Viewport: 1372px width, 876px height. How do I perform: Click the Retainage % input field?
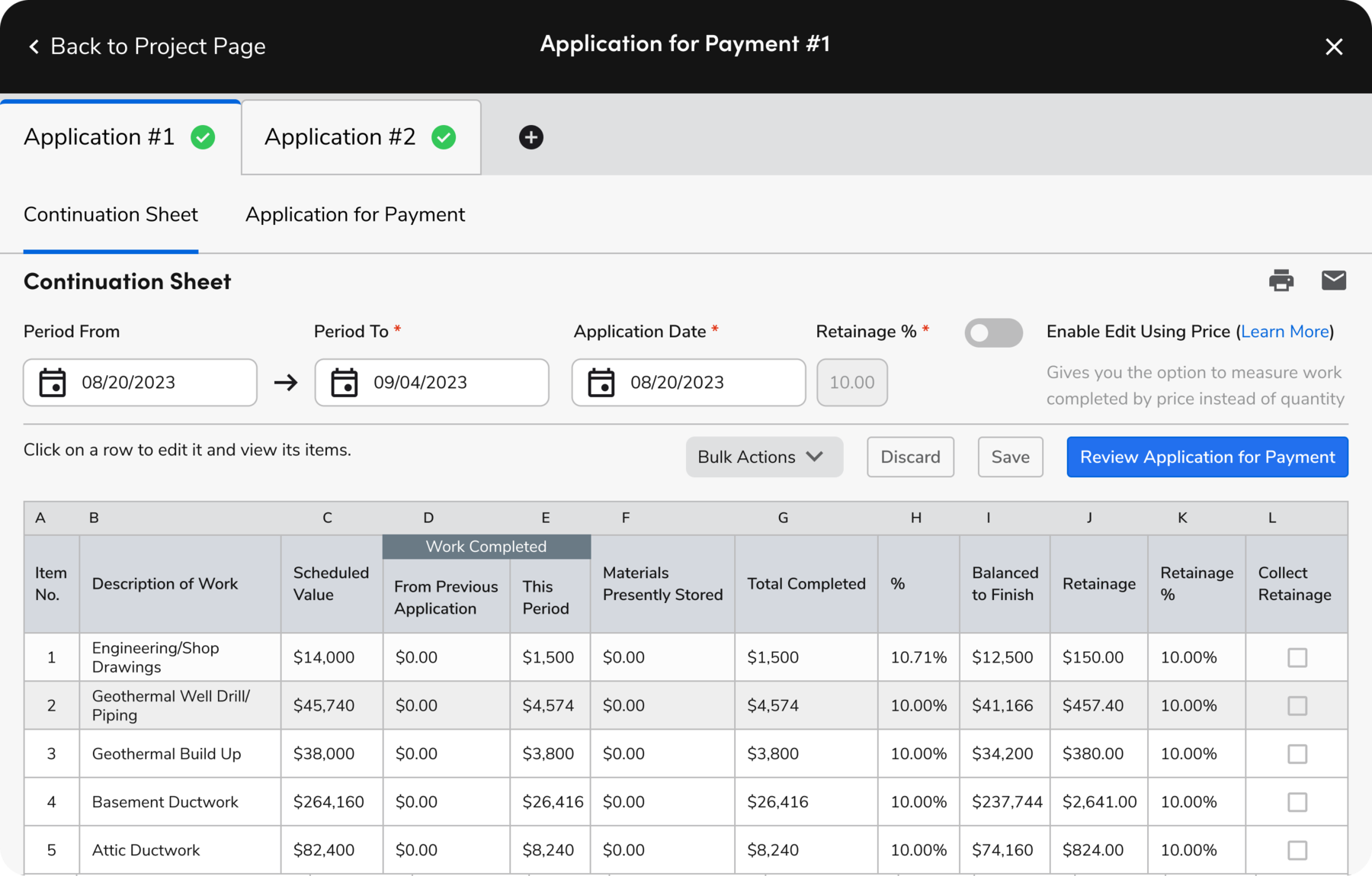pyautogui.click(x=851, y=383)
